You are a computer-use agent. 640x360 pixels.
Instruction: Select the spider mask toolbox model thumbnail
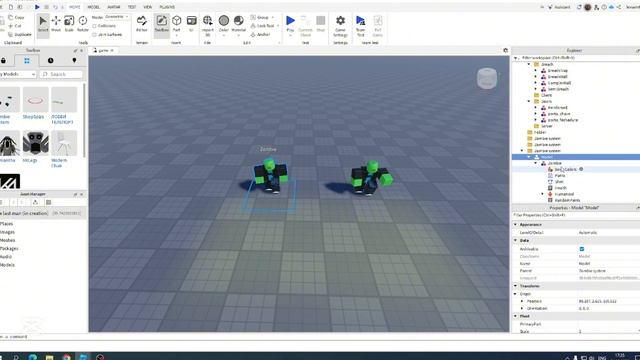(x=36, y=143)
